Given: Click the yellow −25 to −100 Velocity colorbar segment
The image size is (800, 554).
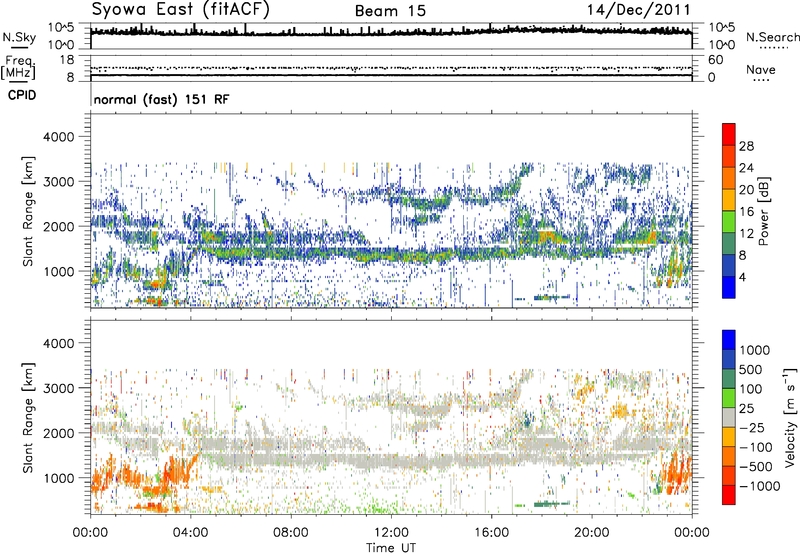Looking at the screenshot, I should click(x=729, y=437).
